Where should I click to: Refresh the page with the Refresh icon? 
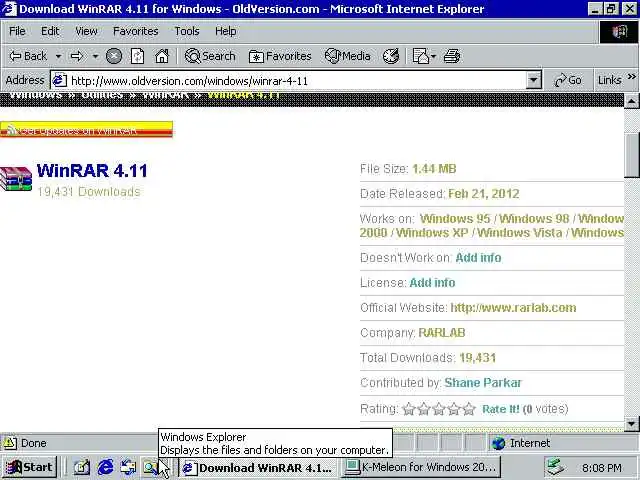(x=137, y=56)
